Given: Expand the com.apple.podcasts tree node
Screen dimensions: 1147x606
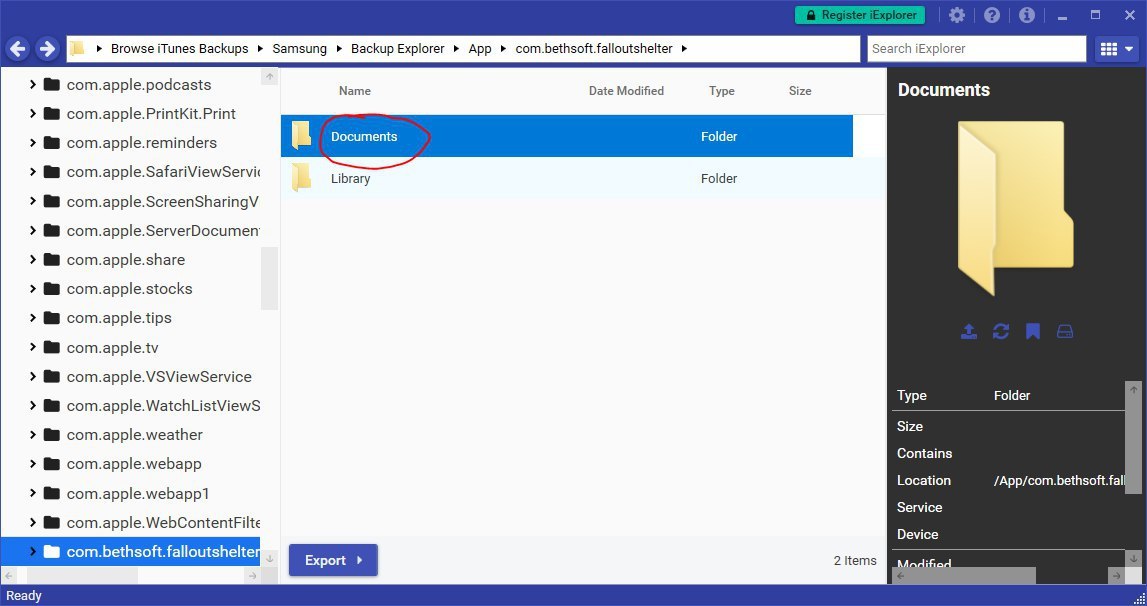Looking at the screenshot, I should pyautogui.click(x=33, y=85).
